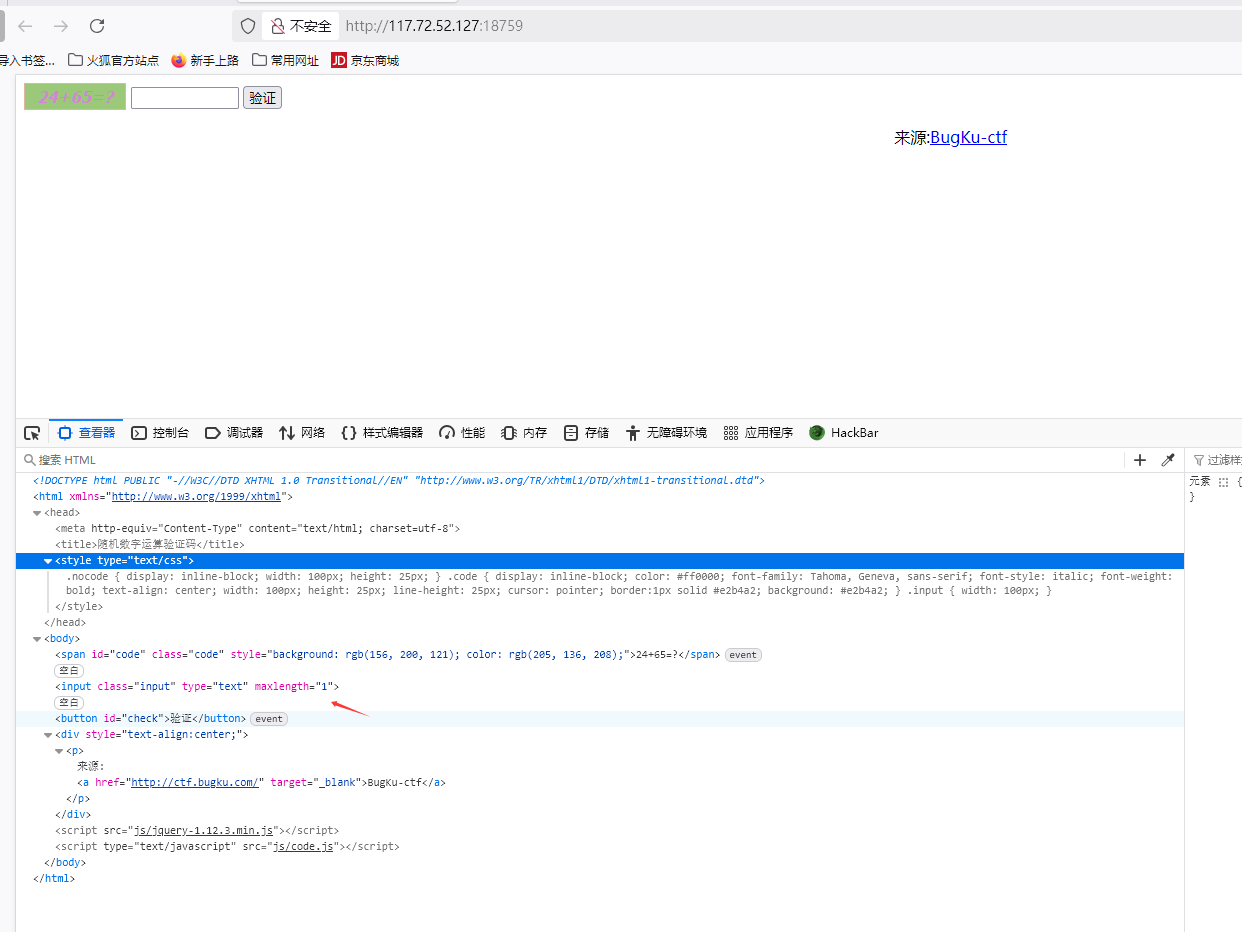
Task: Open the HackBar panel icon
Action: coord(817,433)
